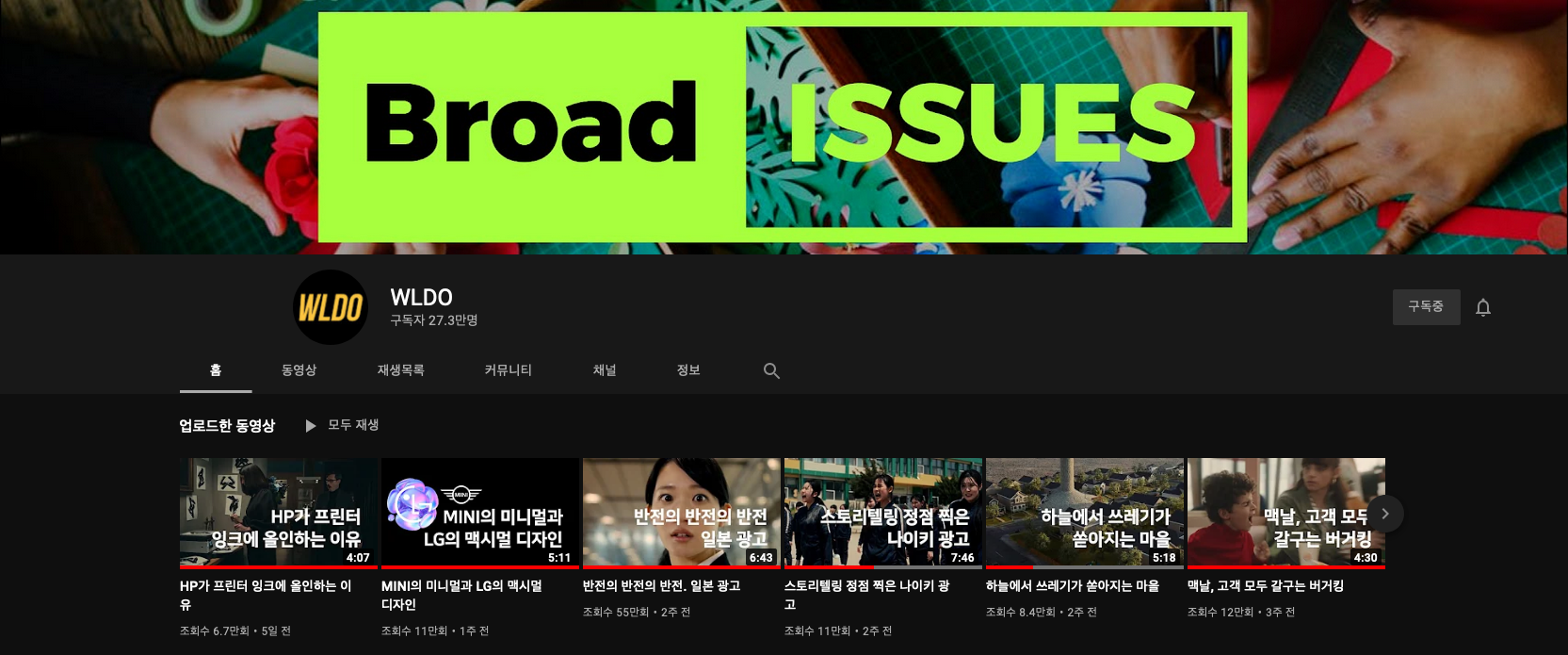This screenshot has height=655, width=1568.
Task: Open thumbnail of 나이키 광고 video
Action: pos(882,513)
